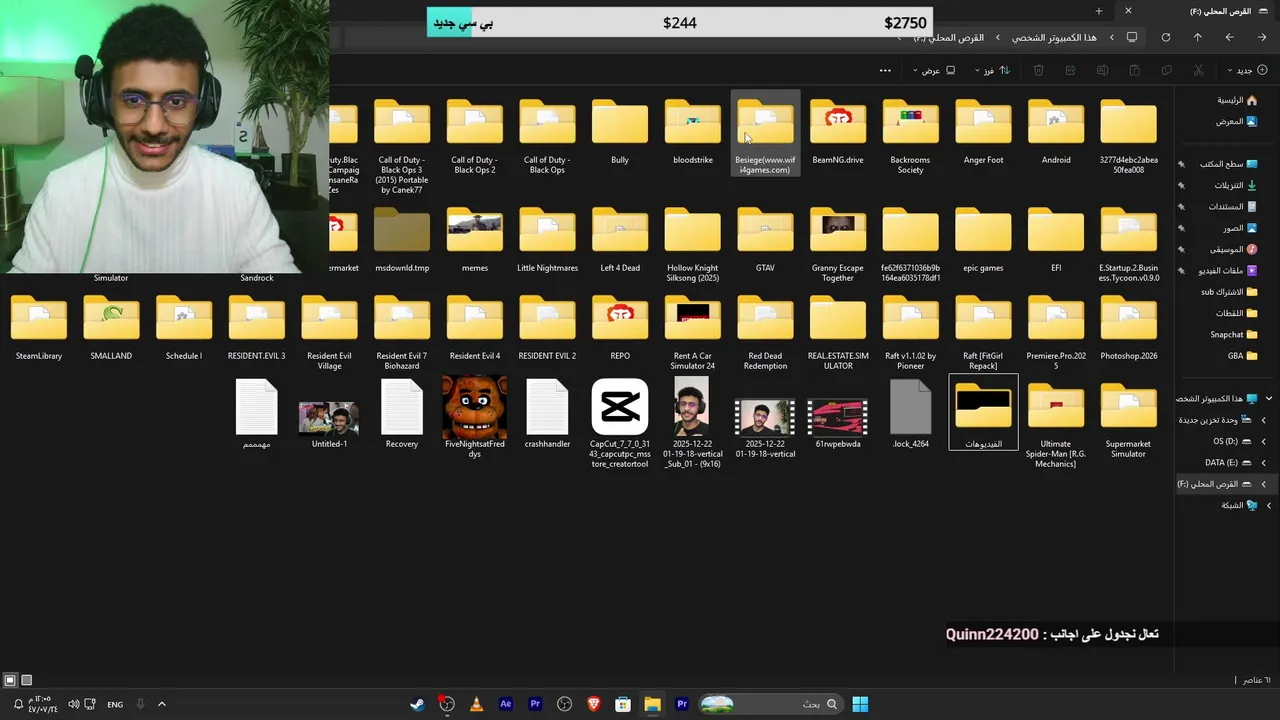Switch to details view using status bar toggle
The height and width of the screenshot is (720, 1280).
pyautogui.click(x=27, y=680)
